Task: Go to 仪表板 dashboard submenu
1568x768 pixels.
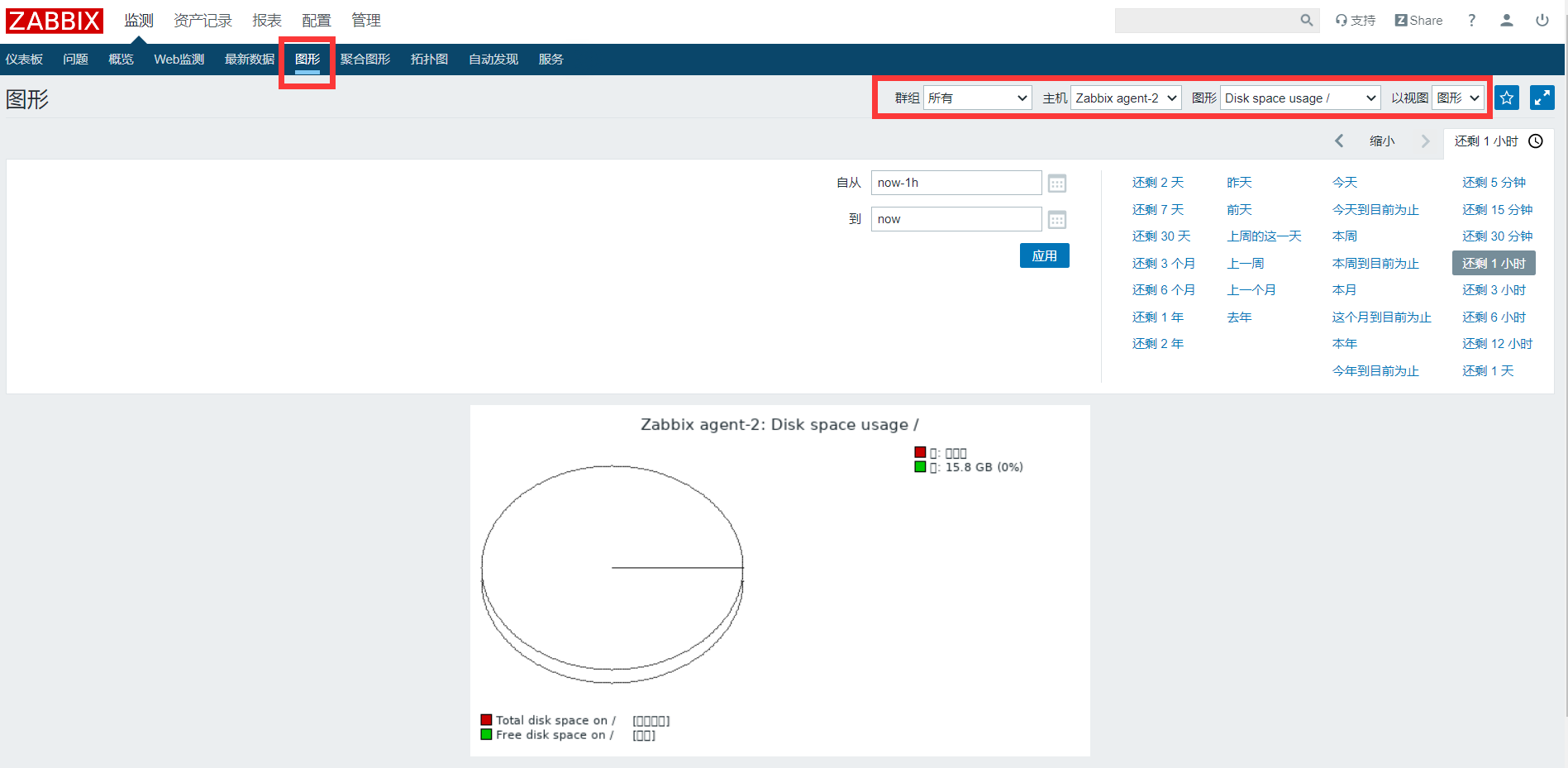Action: 24,60
